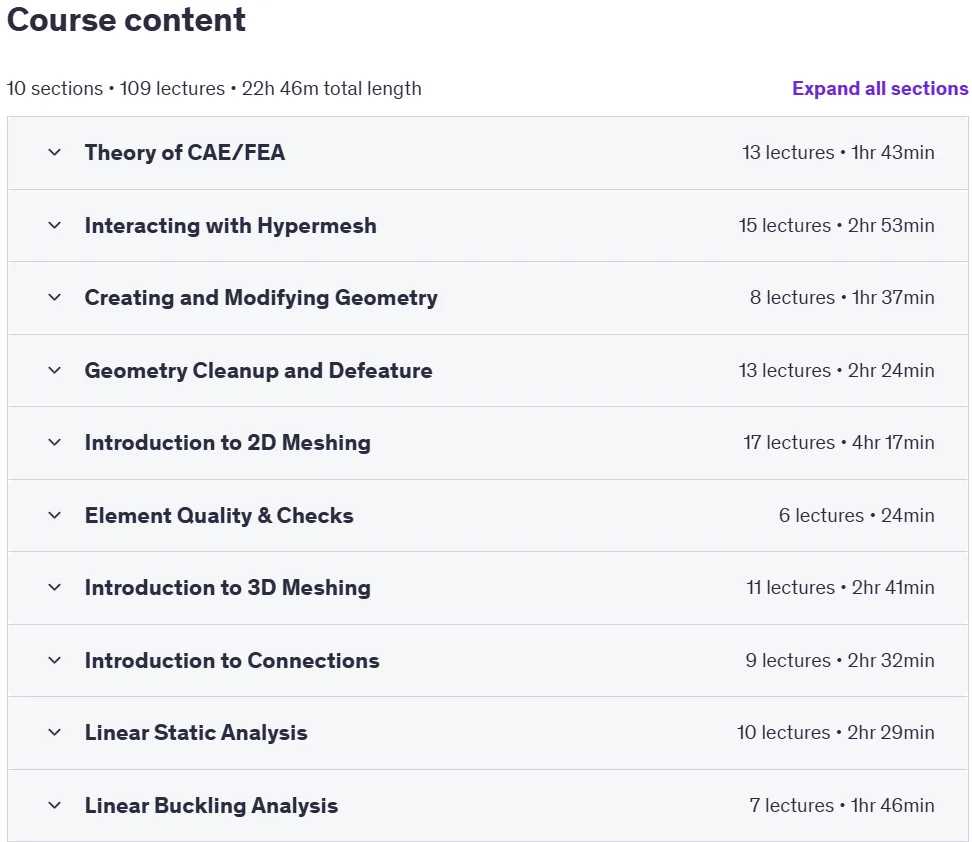Click chevron beside Introduction to Connections

coord(55,661)
